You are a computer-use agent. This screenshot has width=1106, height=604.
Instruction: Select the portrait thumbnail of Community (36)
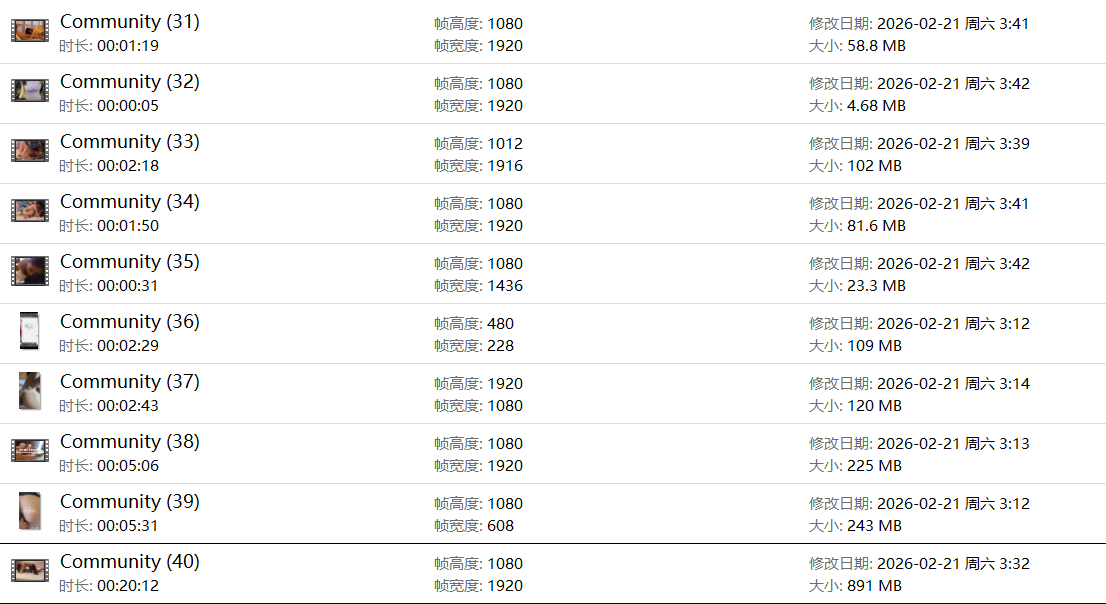[30, 331]
